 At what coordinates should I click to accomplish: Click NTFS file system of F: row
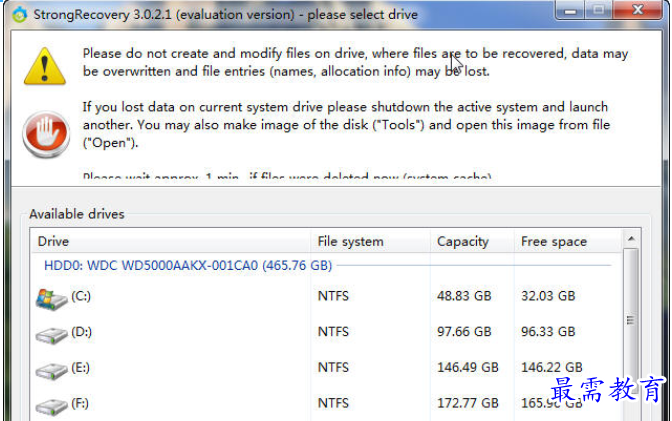pos(333,403)
